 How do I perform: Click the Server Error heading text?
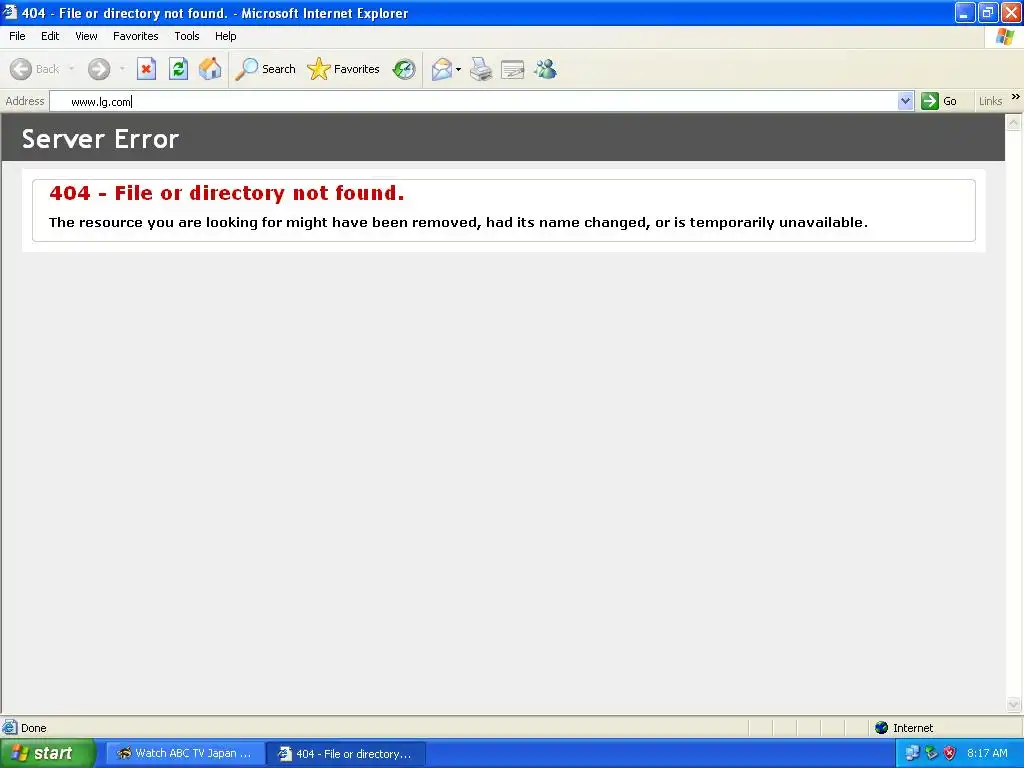(x=100, y=139)
